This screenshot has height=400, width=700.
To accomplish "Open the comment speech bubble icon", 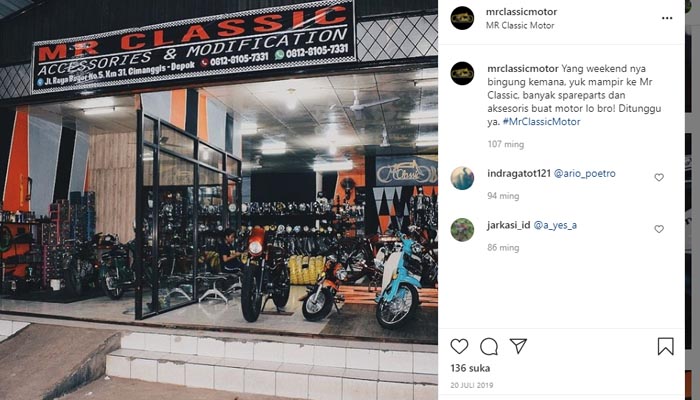I will (x=489, y=346).
